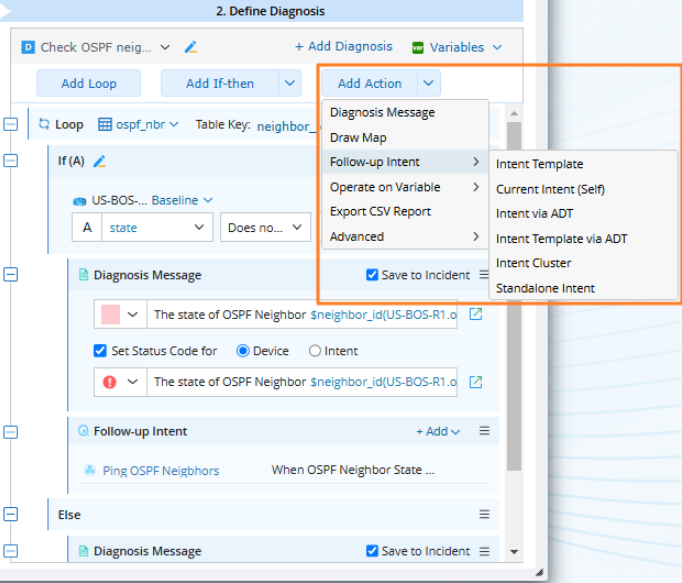Collapse the first Diagnosis Message block
The image size is (682, 583).
10,275
